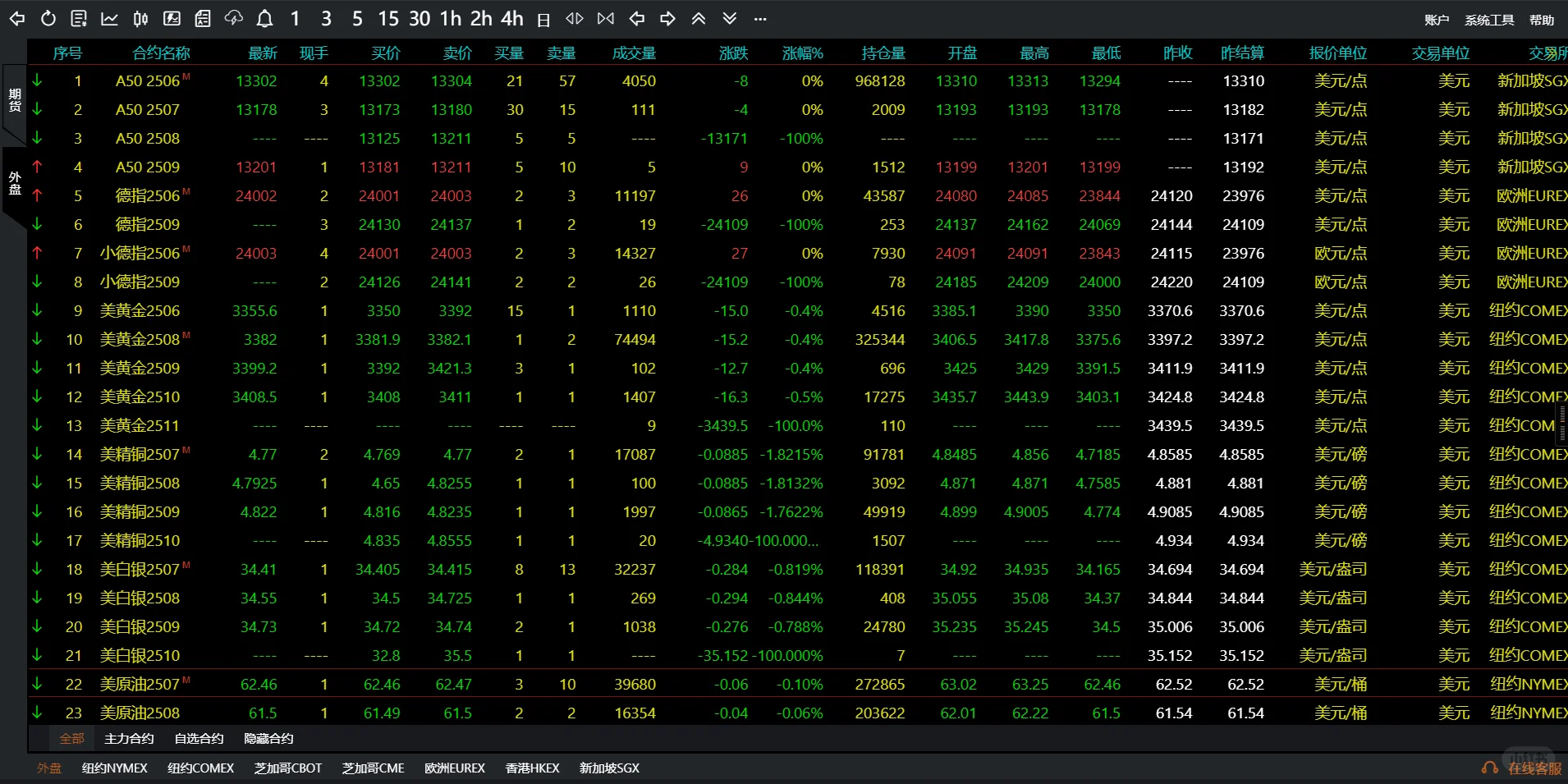Switch to the 期货 side tab
This screenshot has width=1568, height=784.
pos(15,100)
